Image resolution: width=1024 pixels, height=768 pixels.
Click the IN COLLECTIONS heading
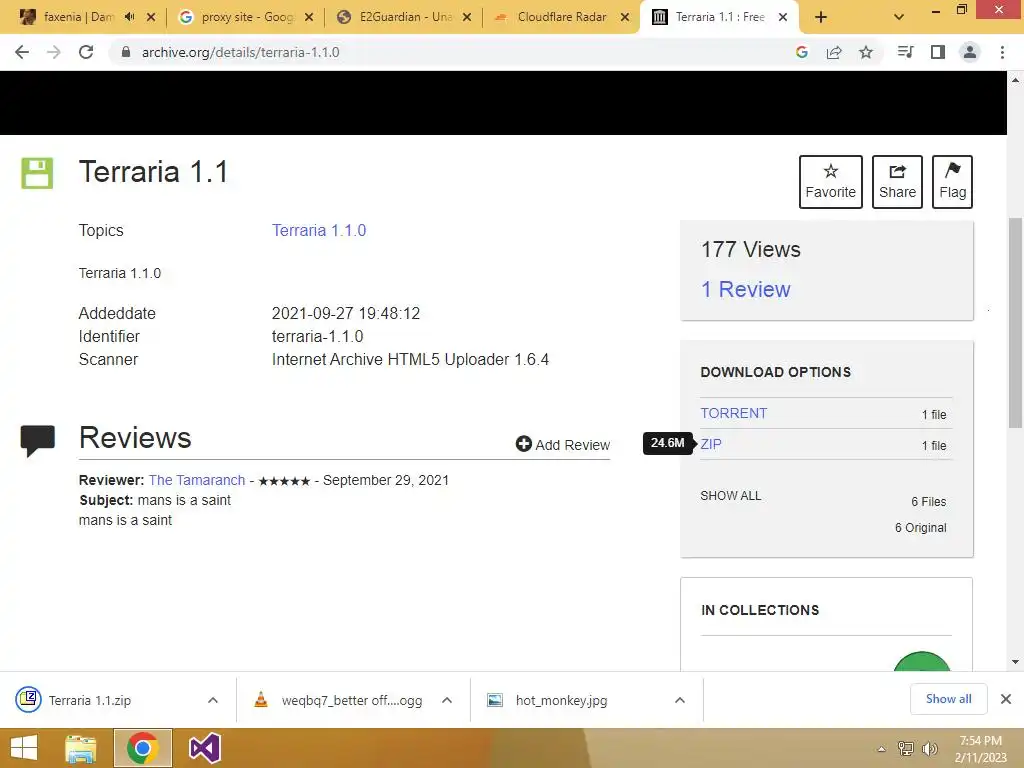[760, 610]
